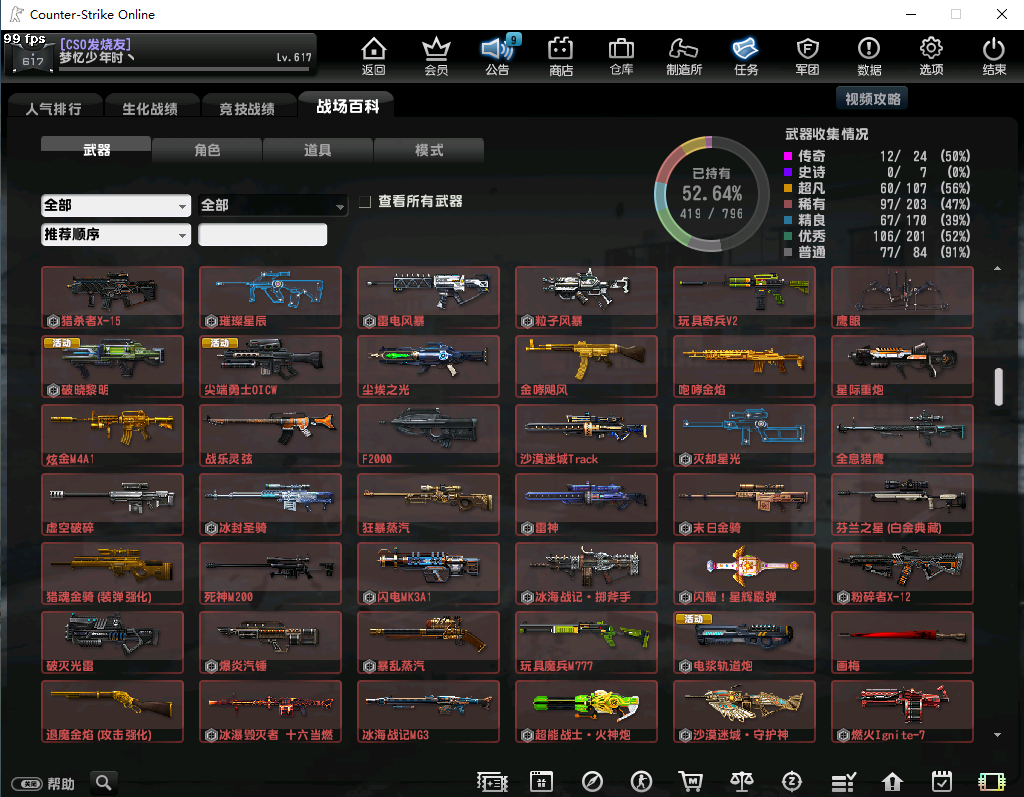Click the 结束 exit power button
Image resolution: width=1024 pixels, height=797 pixels.
(993, 55)
